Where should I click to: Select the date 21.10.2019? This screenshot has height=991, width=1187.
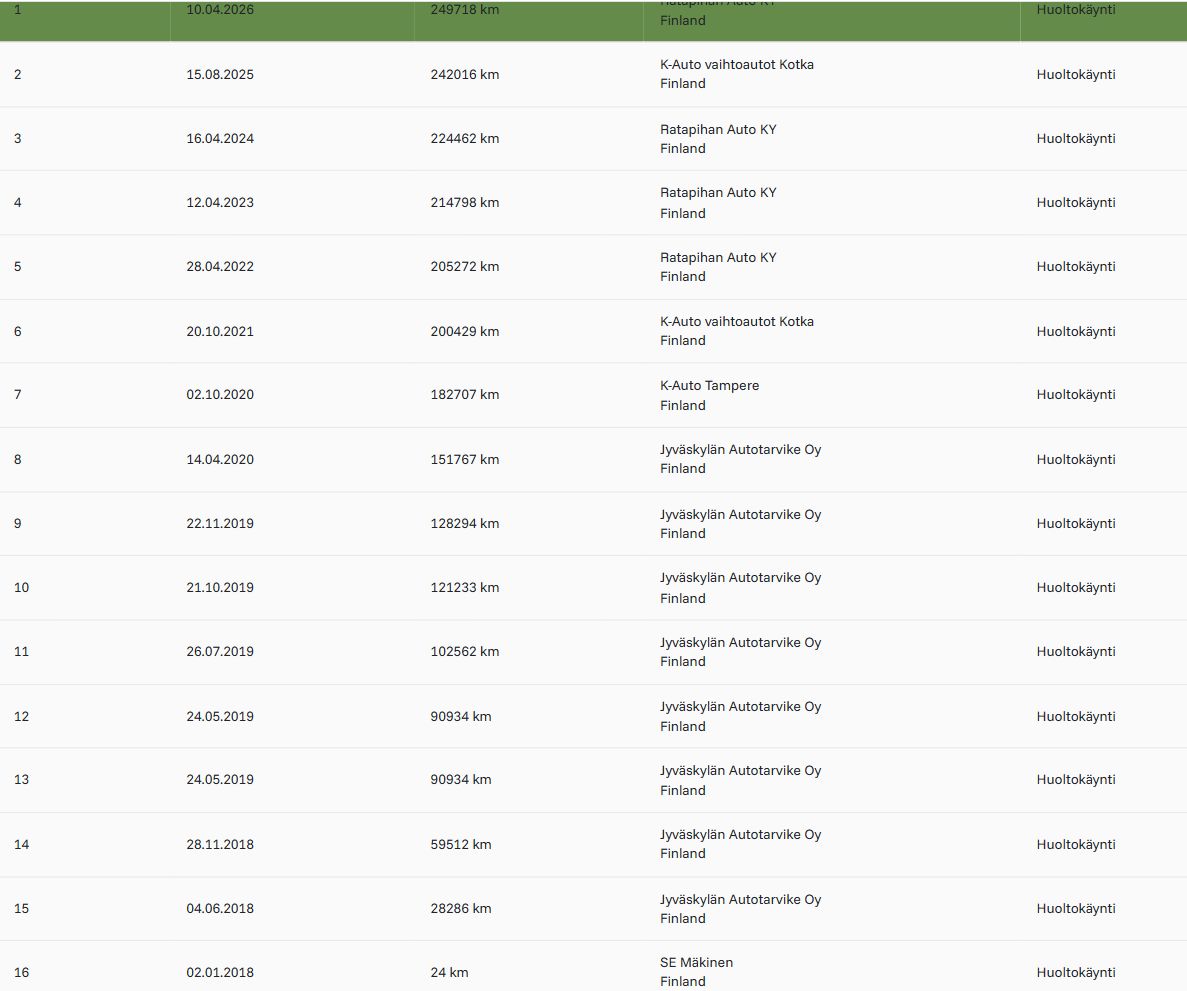pyautogui.click(x=220, y=587)
